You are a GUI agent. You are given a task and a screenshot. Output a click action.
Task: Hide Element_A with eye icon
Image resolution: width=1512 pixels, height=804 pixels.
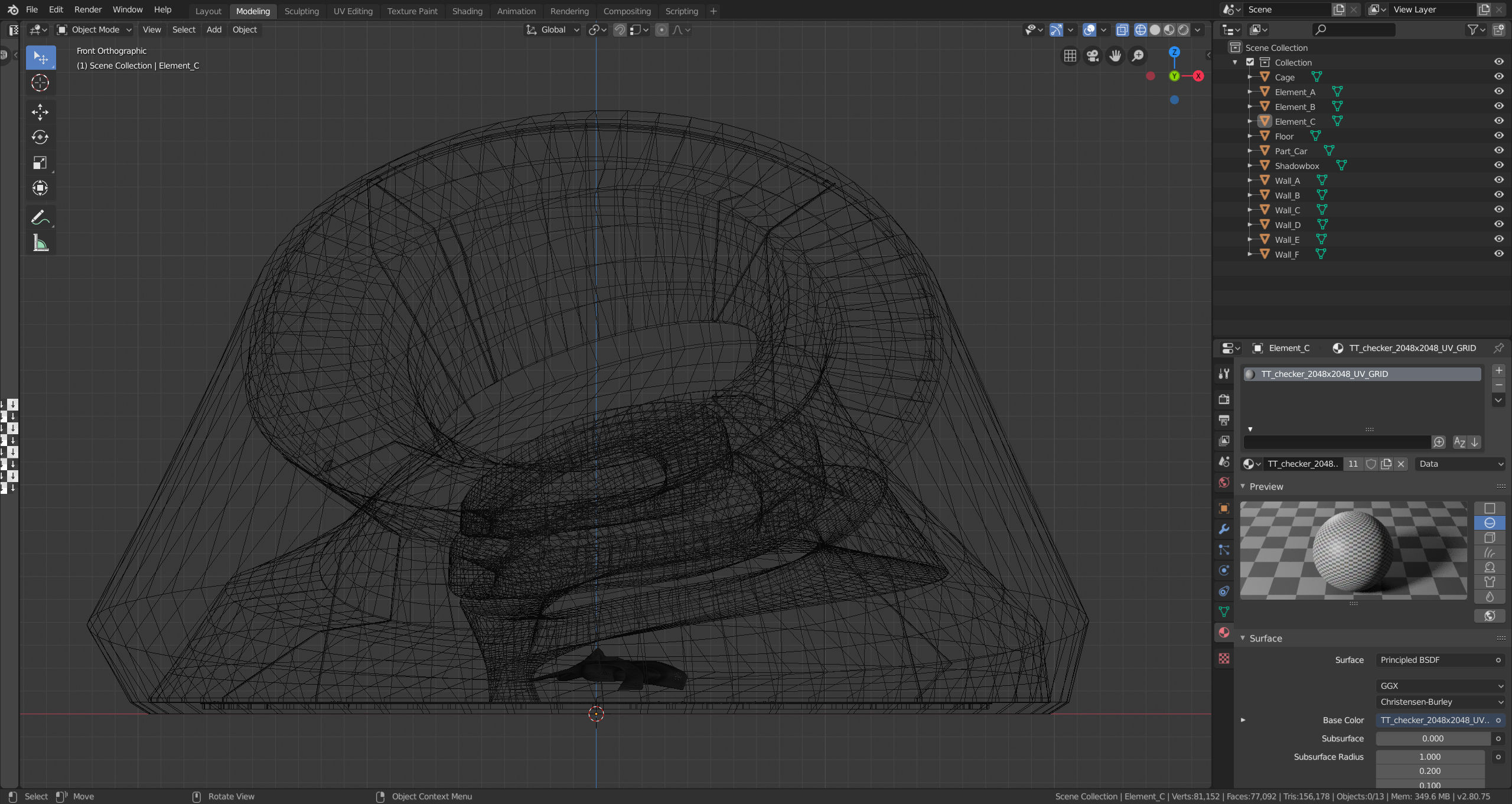[1498, 92]
